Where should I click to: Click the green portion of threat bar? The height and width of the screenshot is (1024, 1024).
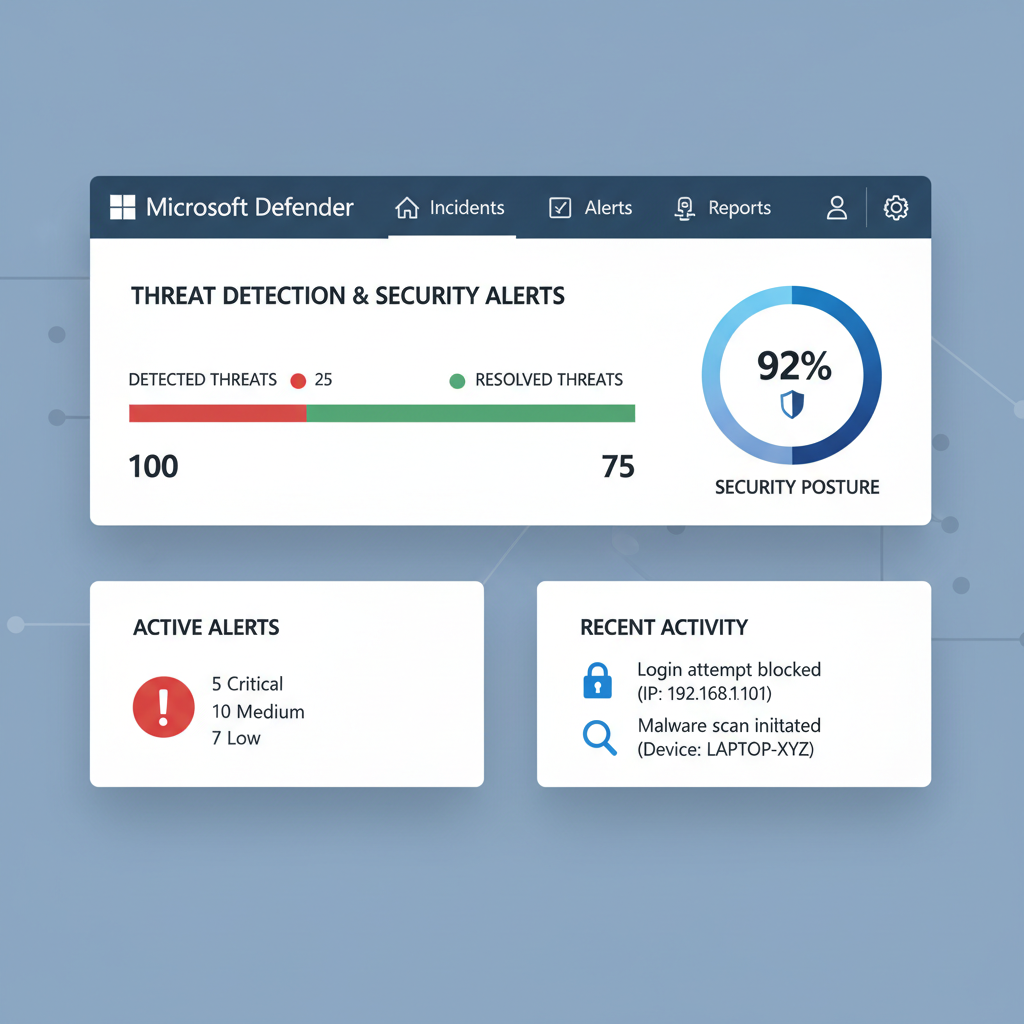[x=470, y=413]
